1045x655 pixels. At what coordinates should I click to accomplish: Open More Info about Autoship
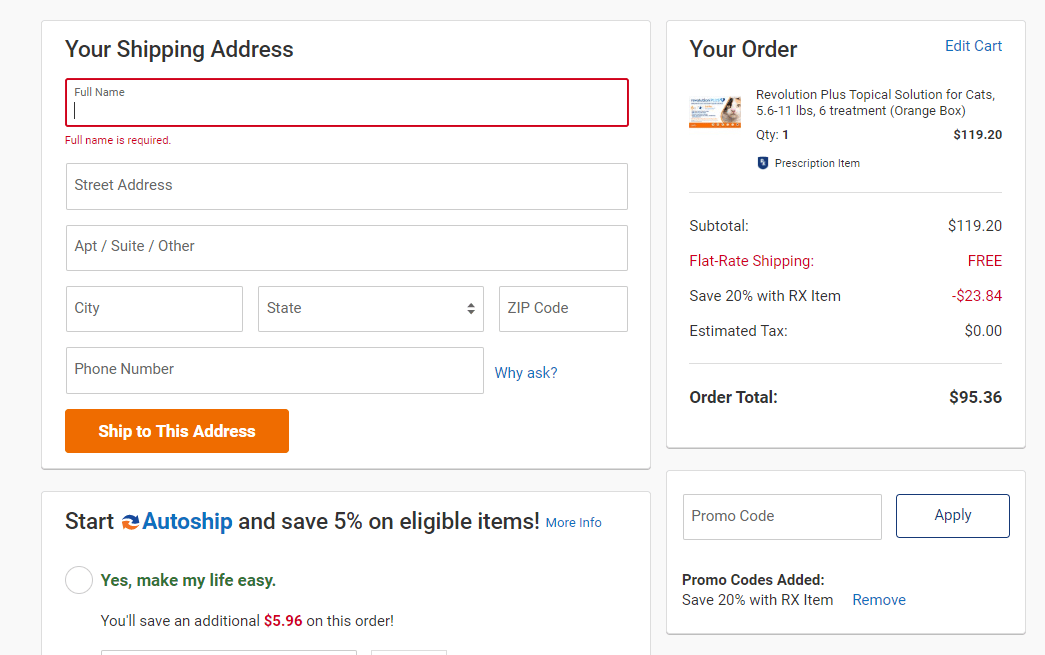[573, 522]
